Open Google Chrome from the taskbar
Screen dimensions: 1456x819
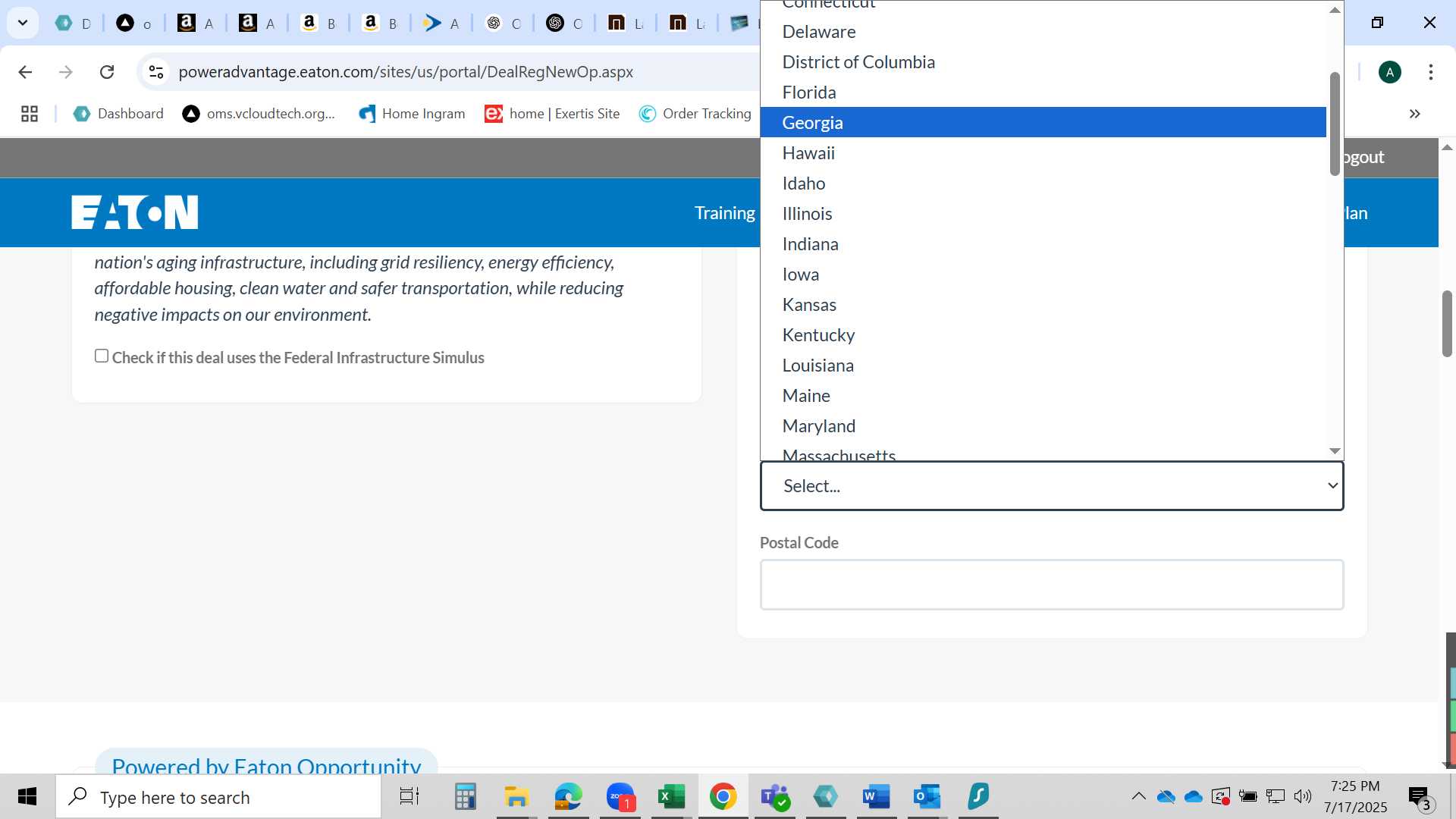(x=723, y=797)
